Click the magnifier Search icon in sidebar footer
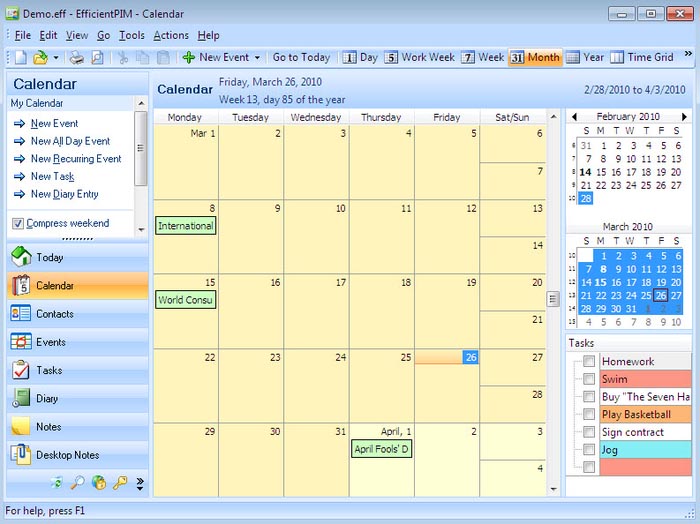The height and width of the screenshot is (524, 700). click(x=77, y=483)
